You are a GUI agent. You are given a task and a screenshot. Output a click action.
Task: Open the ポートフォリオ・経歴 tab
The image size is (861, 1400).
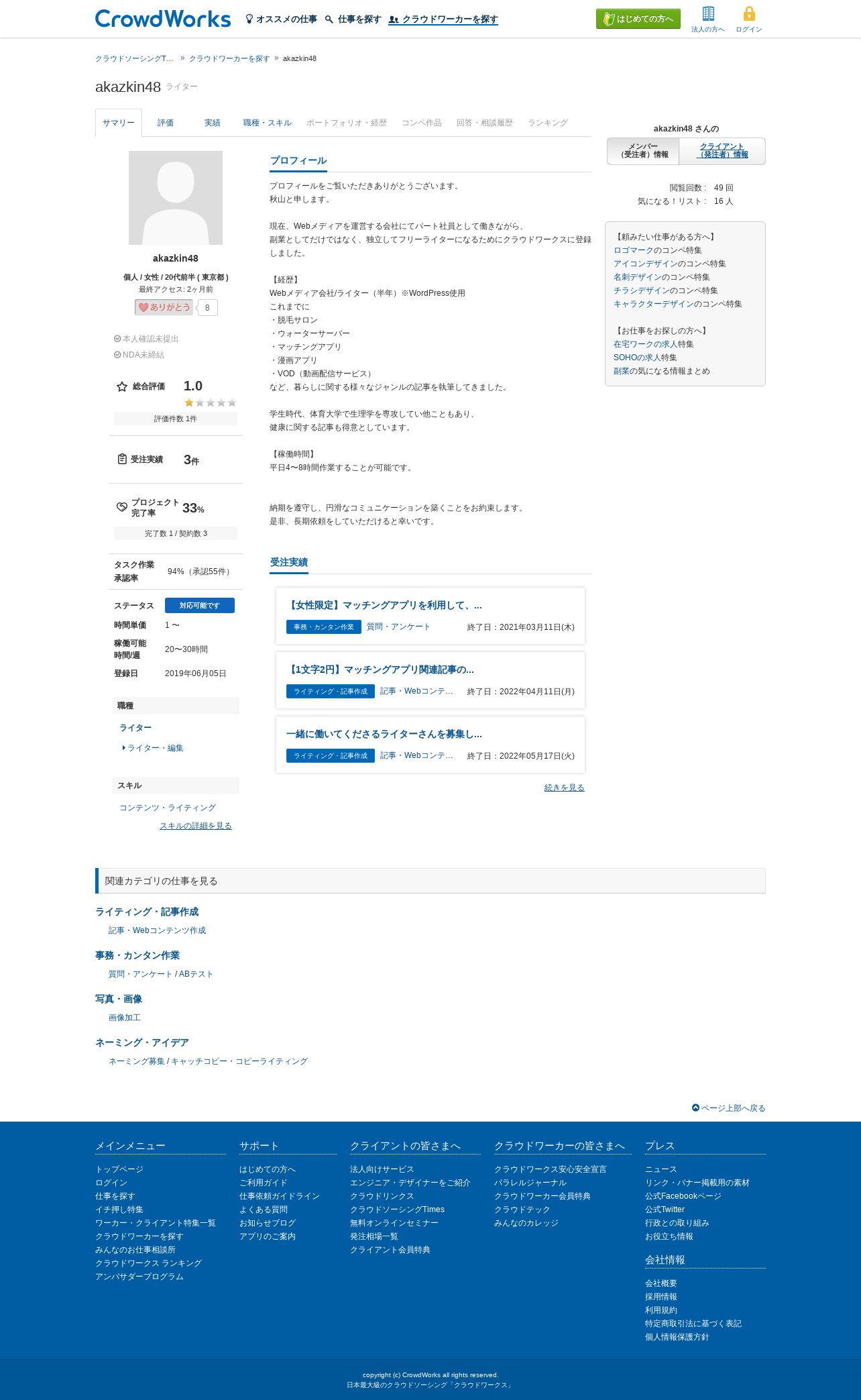[x=347, y=123]
